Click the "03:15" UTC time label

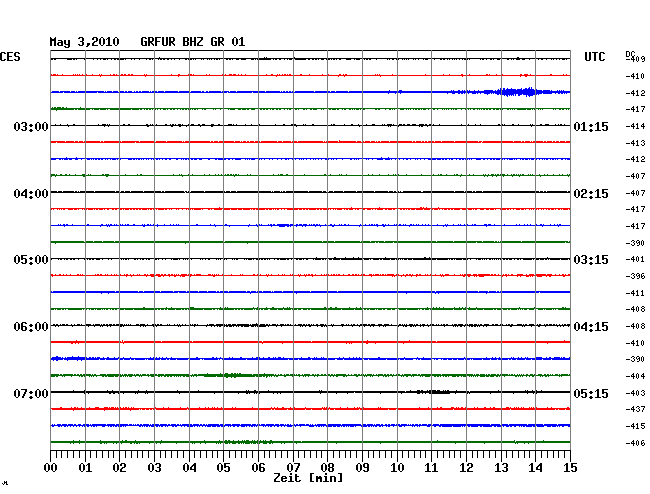coord(591,260)
